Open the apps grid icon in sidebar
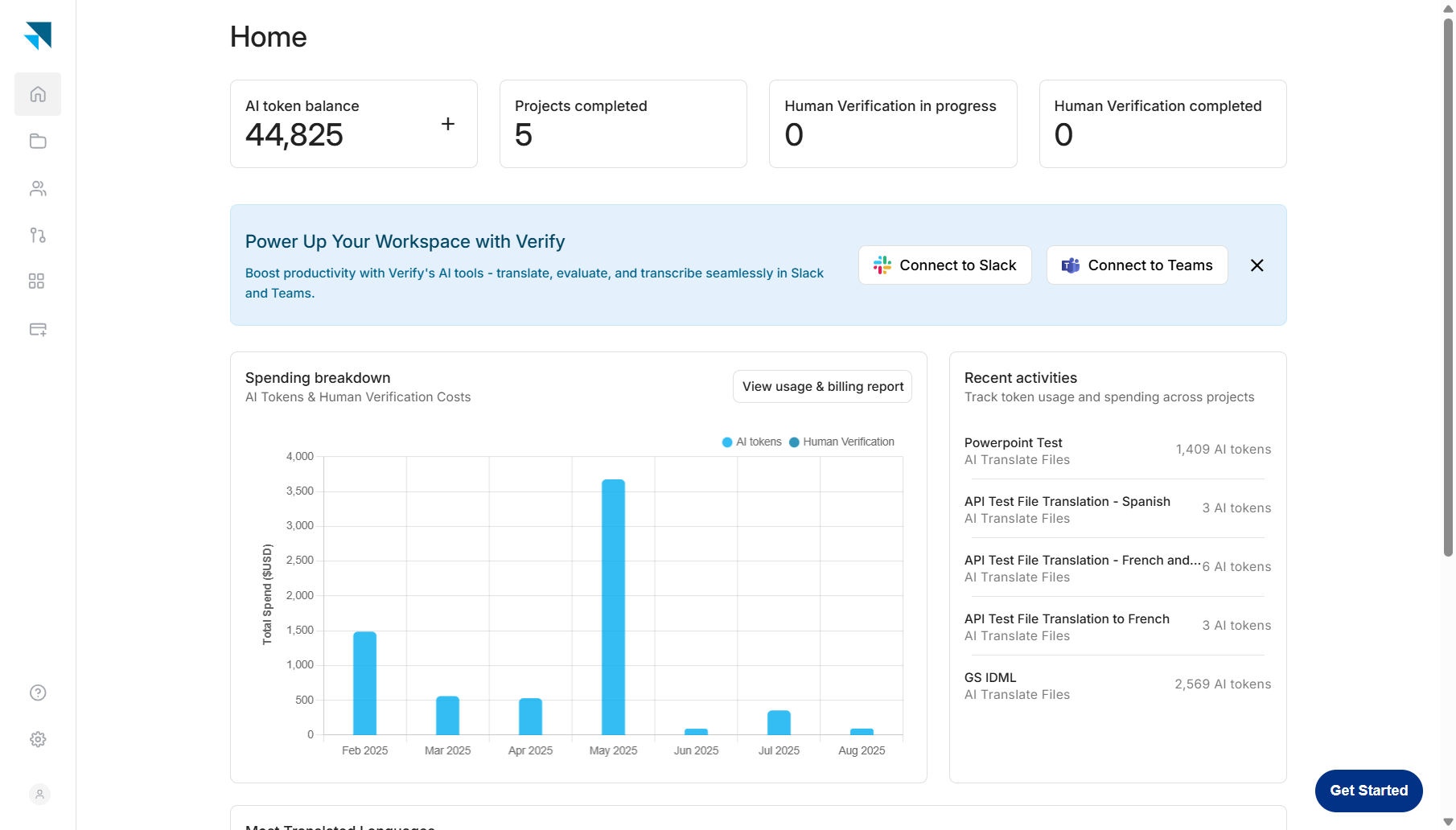 click(x=36, y=281)
